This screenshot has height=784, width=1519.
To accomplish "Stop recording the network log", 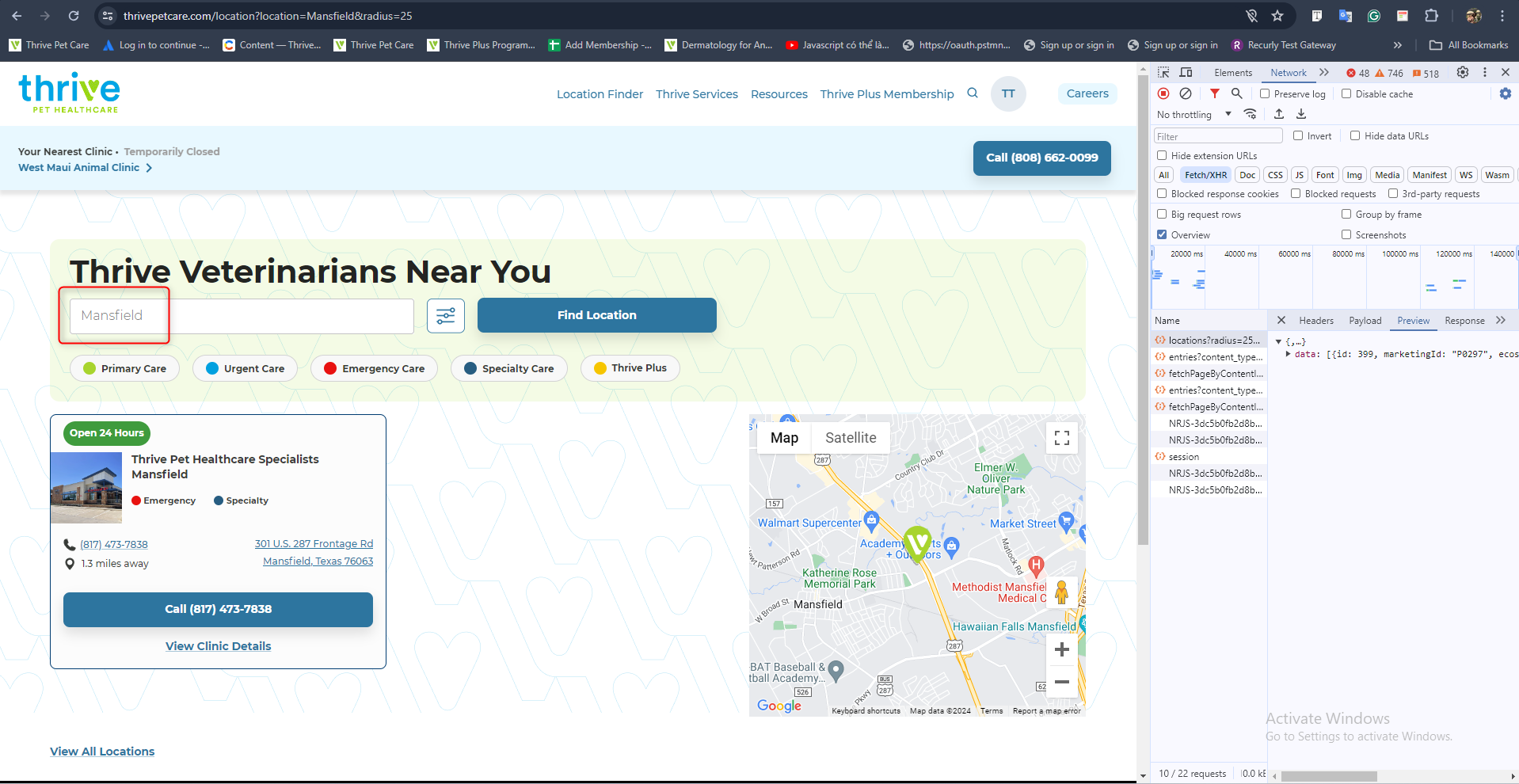I will coord(1163,93).
